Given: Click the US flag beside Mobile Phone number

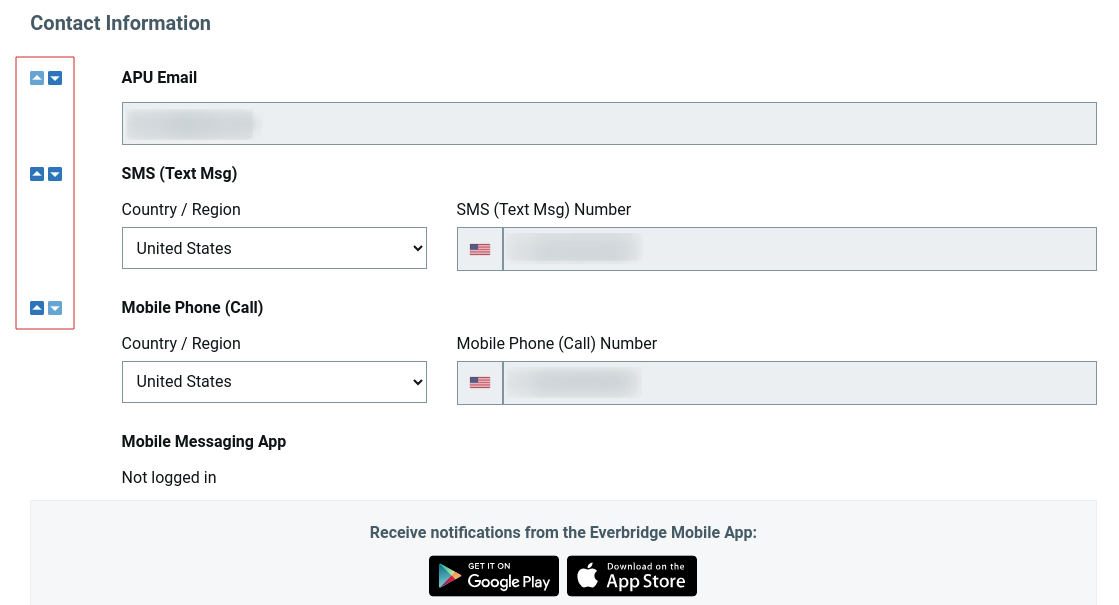Looking at the screenshot, I should (480, 382).
